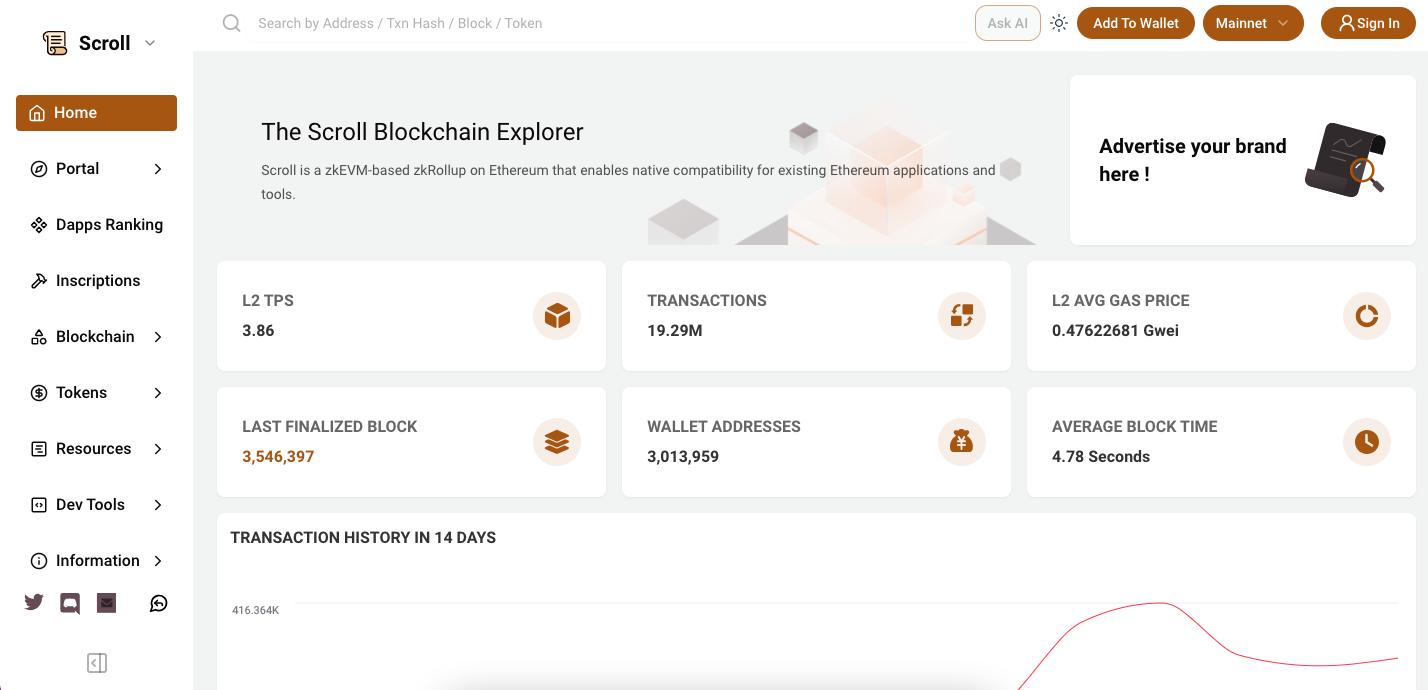Open last finalized block 3,546,397 link
This screenshot has height=690, width=1428.
[x=278, y=457]
